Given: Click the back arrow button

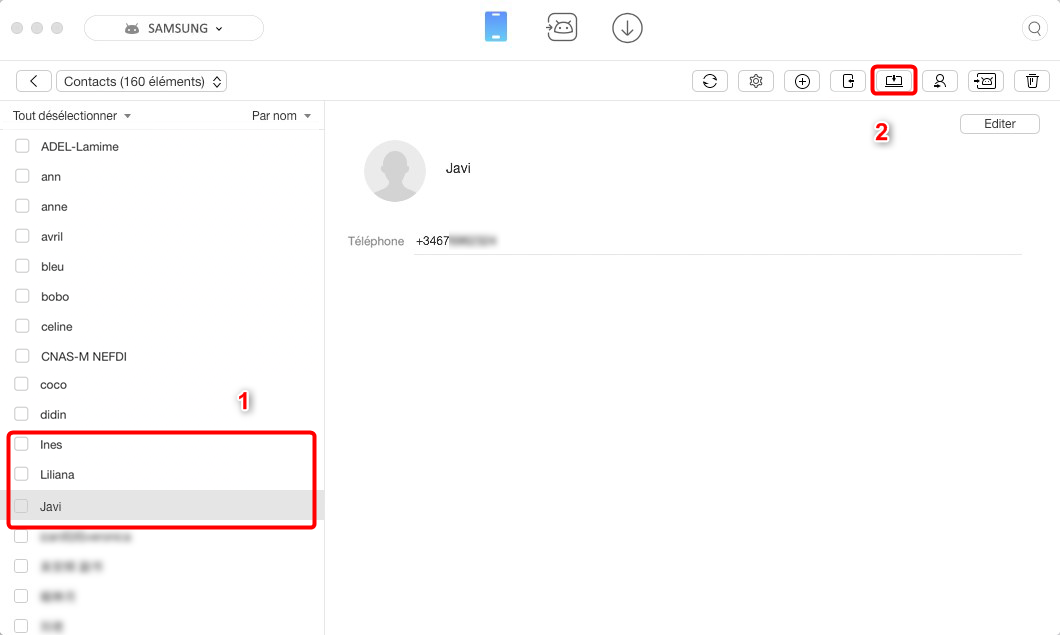Looking at the screenshot, I should pos(33,81).
